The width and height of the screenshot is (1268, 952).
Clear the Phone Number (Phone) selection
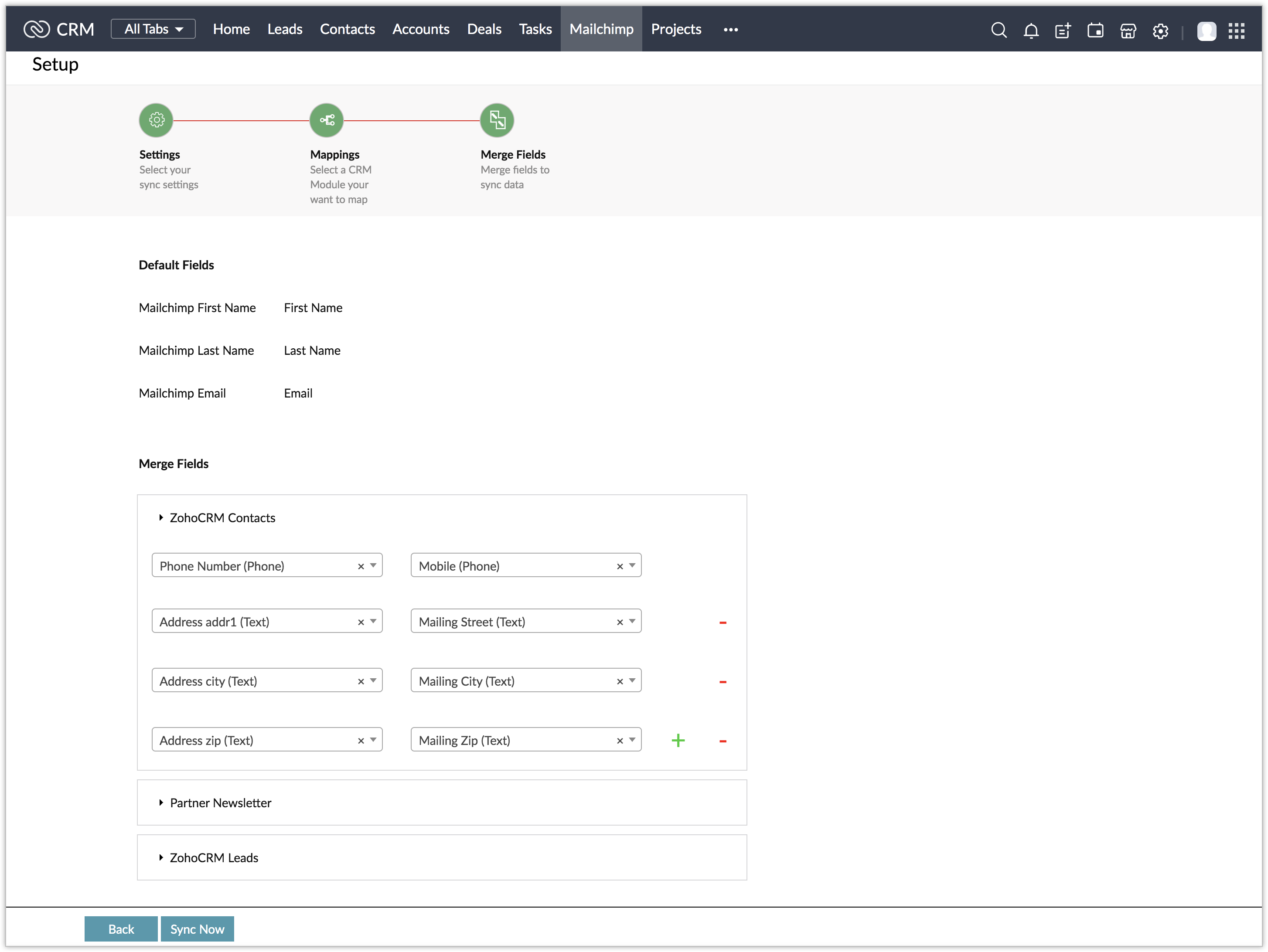[x=361, y=566]
